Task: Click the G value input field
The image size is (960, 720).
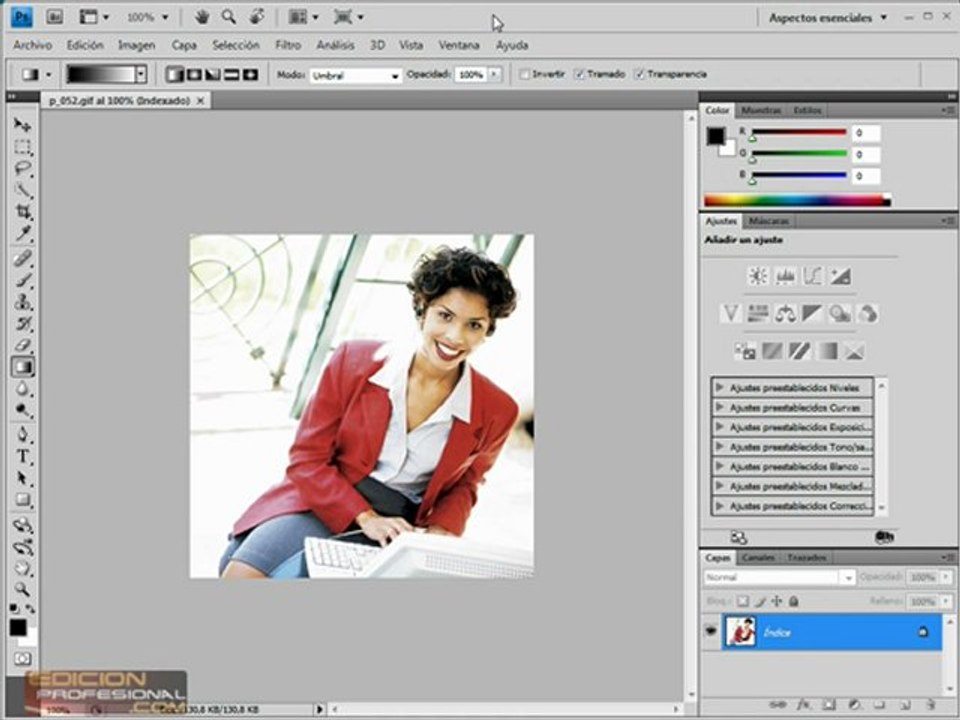Action: [866, 154]
